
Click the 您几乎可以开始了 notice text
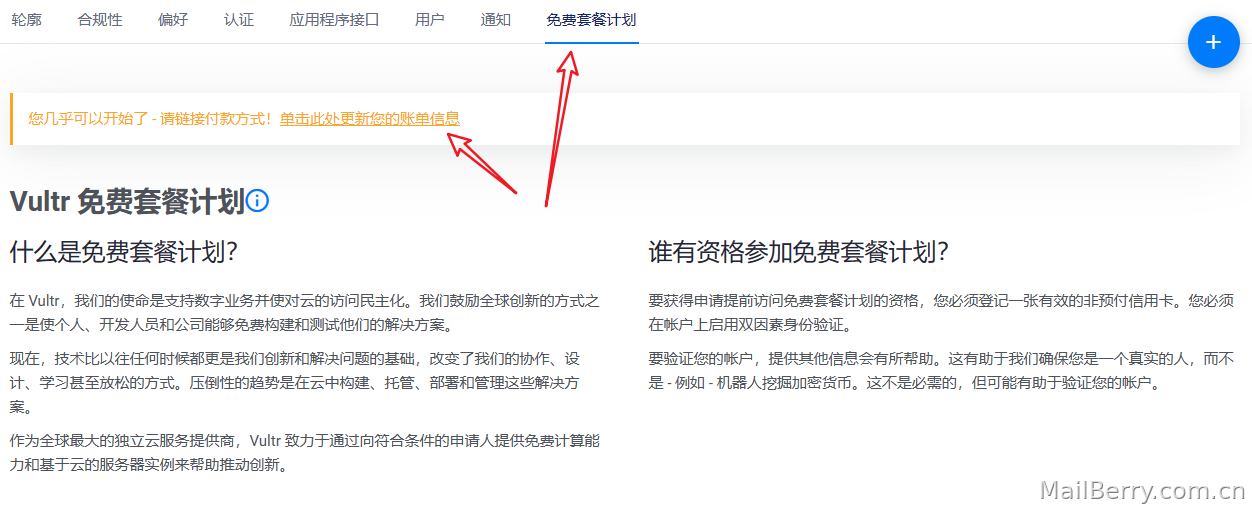(150, 118)
